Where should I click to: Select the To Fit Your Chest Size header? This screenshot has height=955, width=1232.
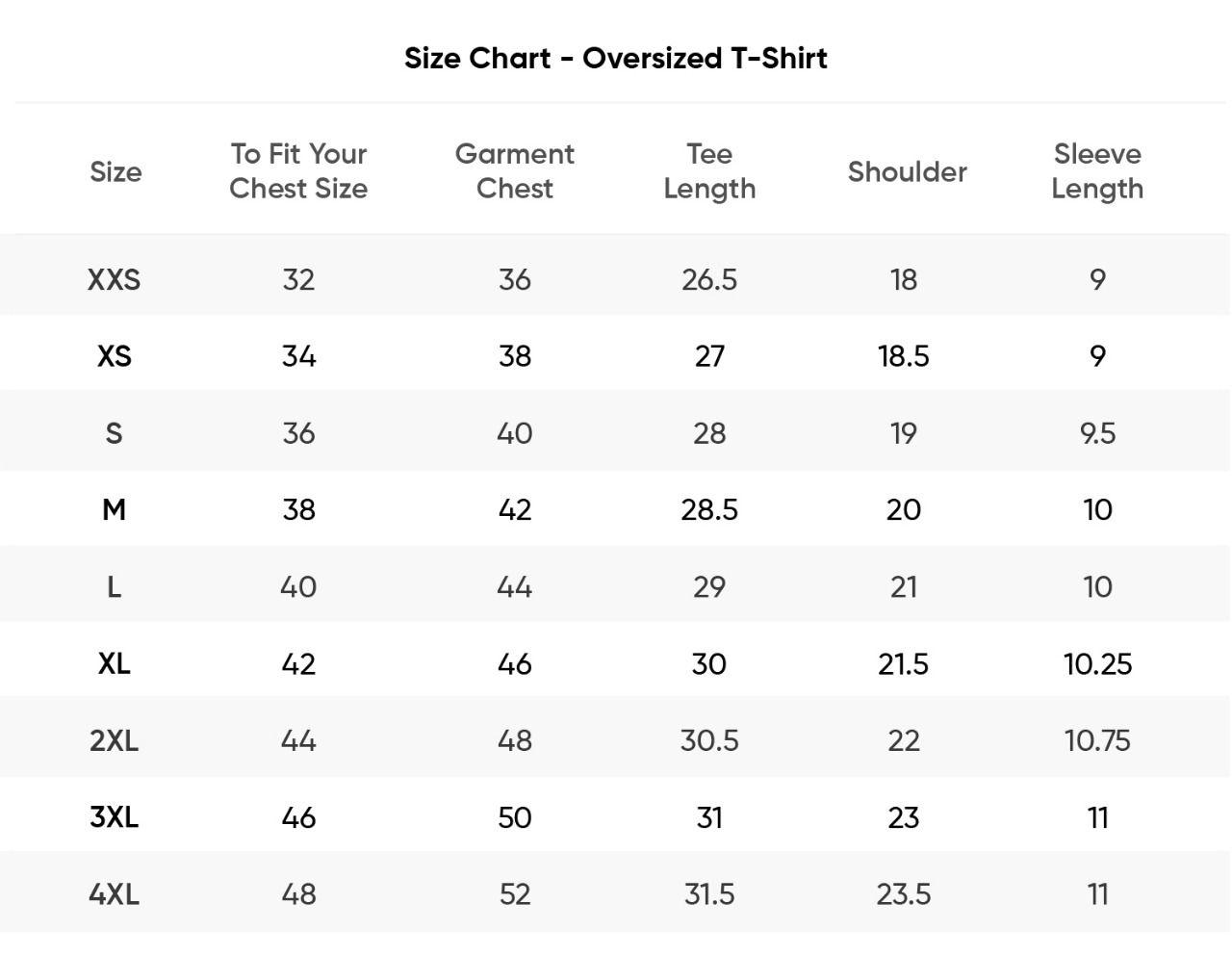[x=298, y=170]
